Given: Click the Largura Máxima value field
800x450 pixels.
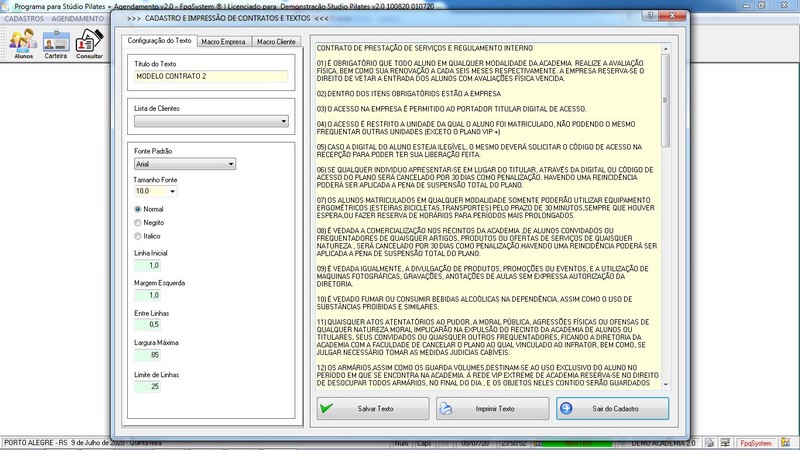Looking at the screenshot, I should coord(147,355).
